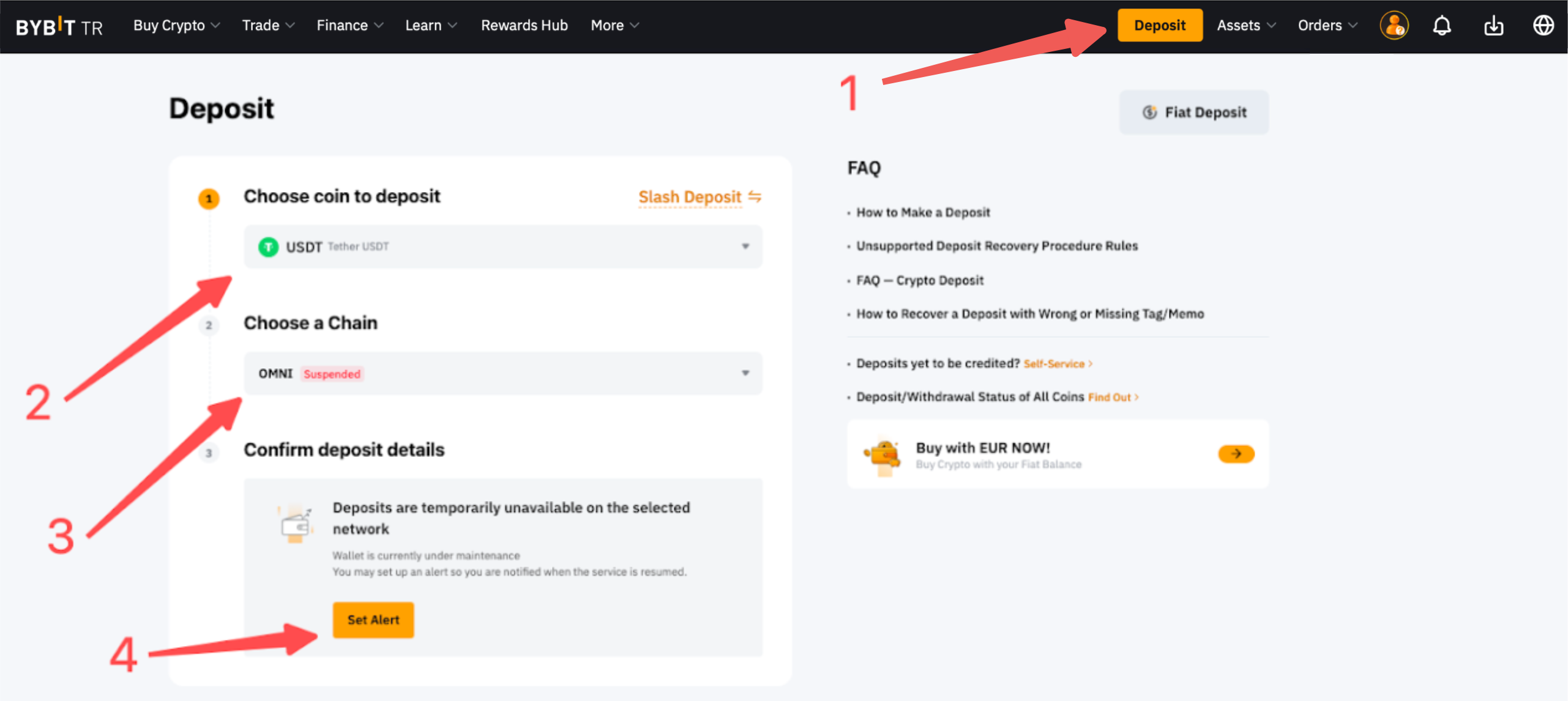The width and height of the screenshot is (1568, 701).
Task: Open the Self-Service link for uncredited deposits
Action: click(x=1054, y=364)
